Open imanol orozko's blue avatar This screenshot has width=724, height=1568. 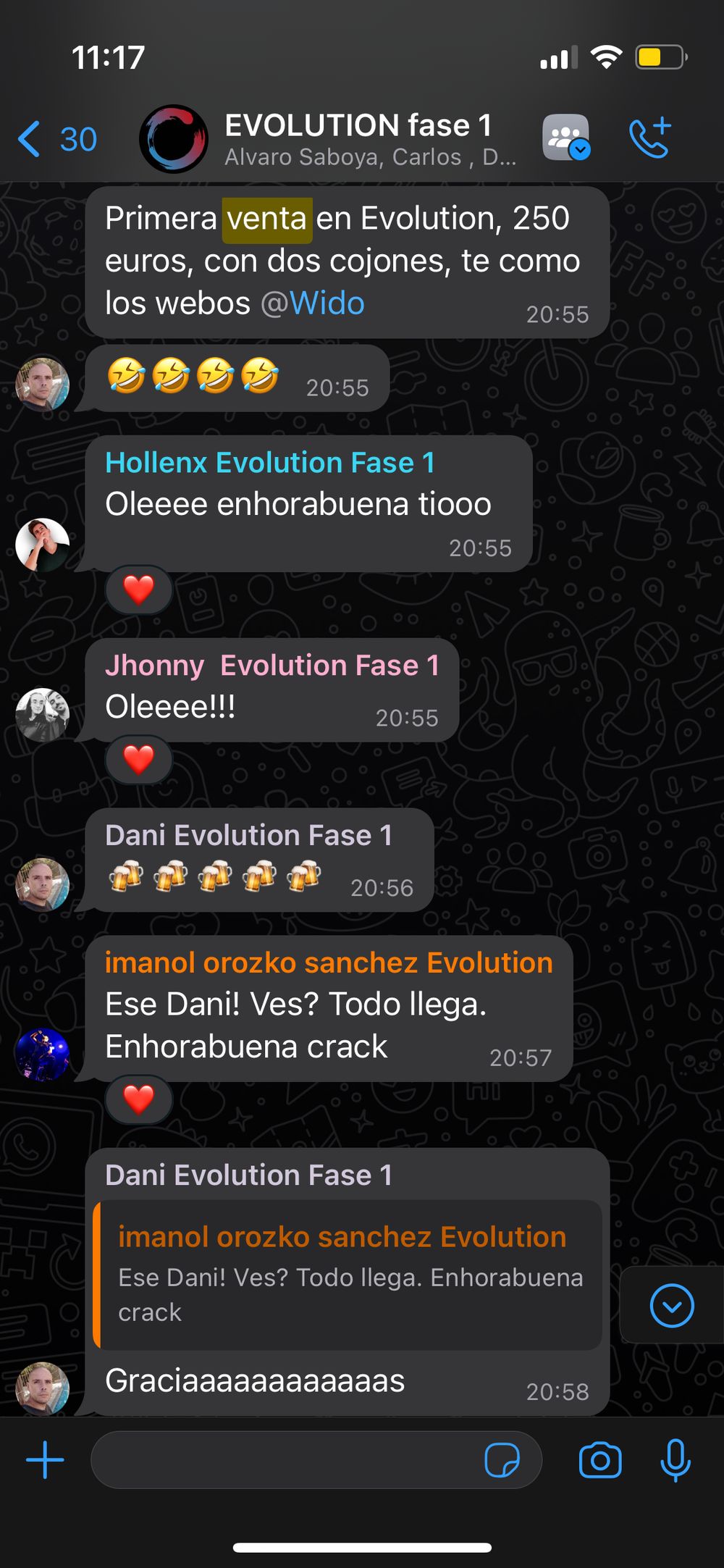click(x=43, y=1054)
